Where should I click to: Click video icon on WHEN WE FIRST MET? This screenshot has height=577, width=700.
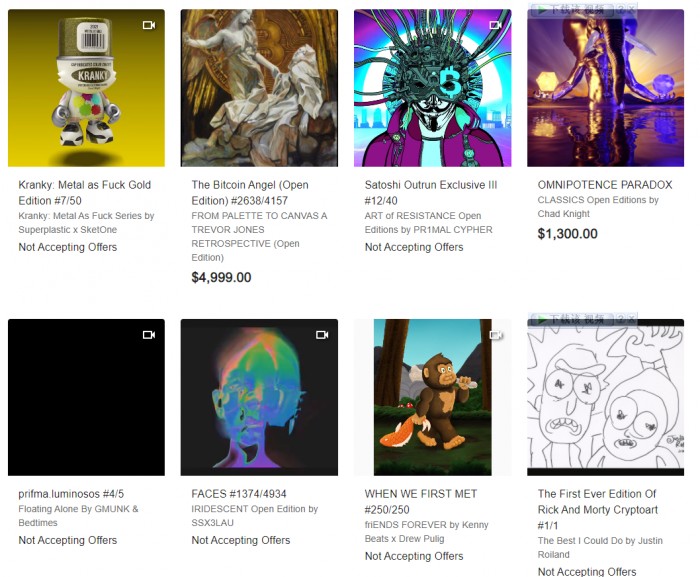pos(496,334)
